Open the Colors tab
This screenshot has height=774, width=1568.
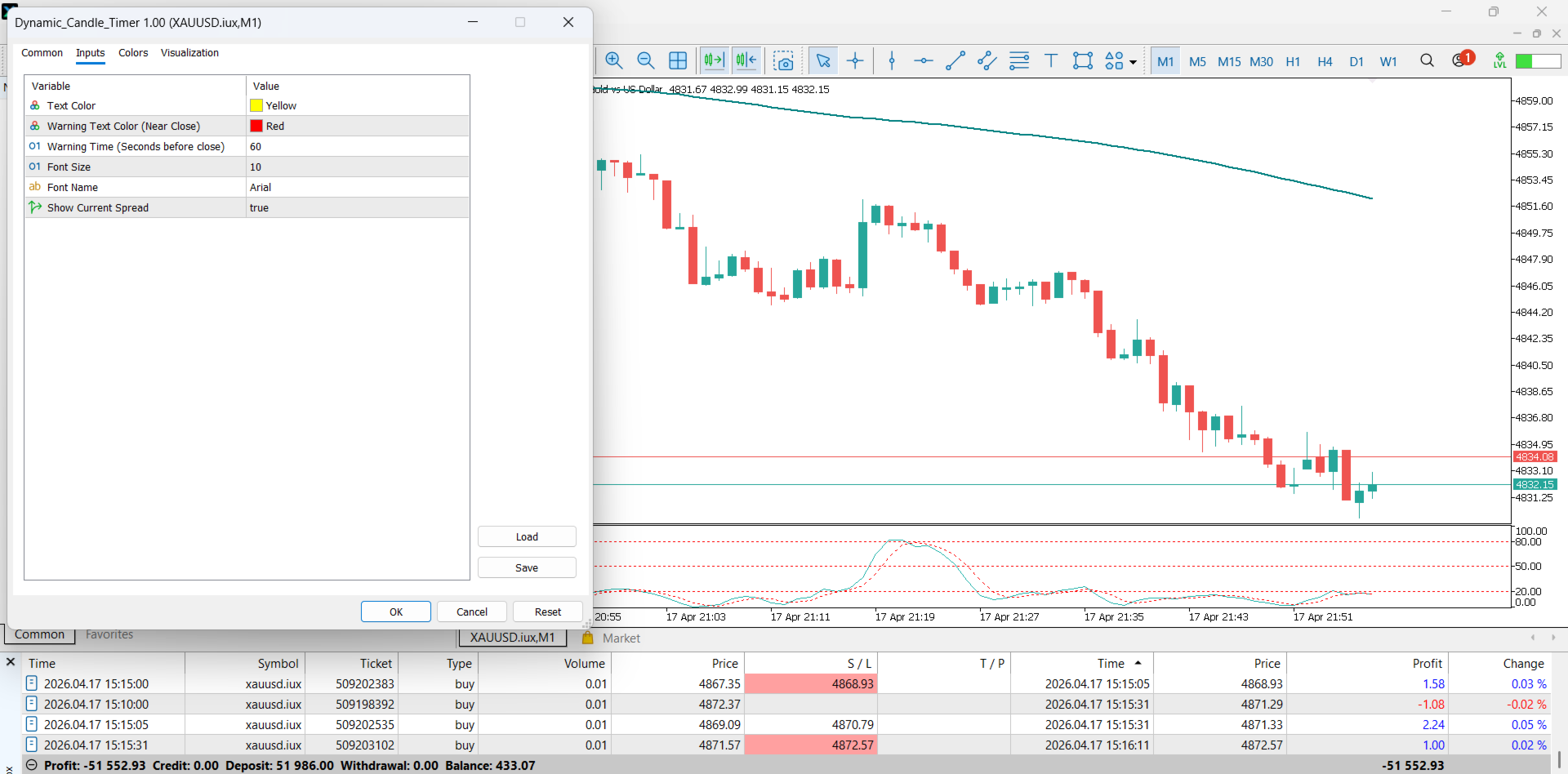133,53
